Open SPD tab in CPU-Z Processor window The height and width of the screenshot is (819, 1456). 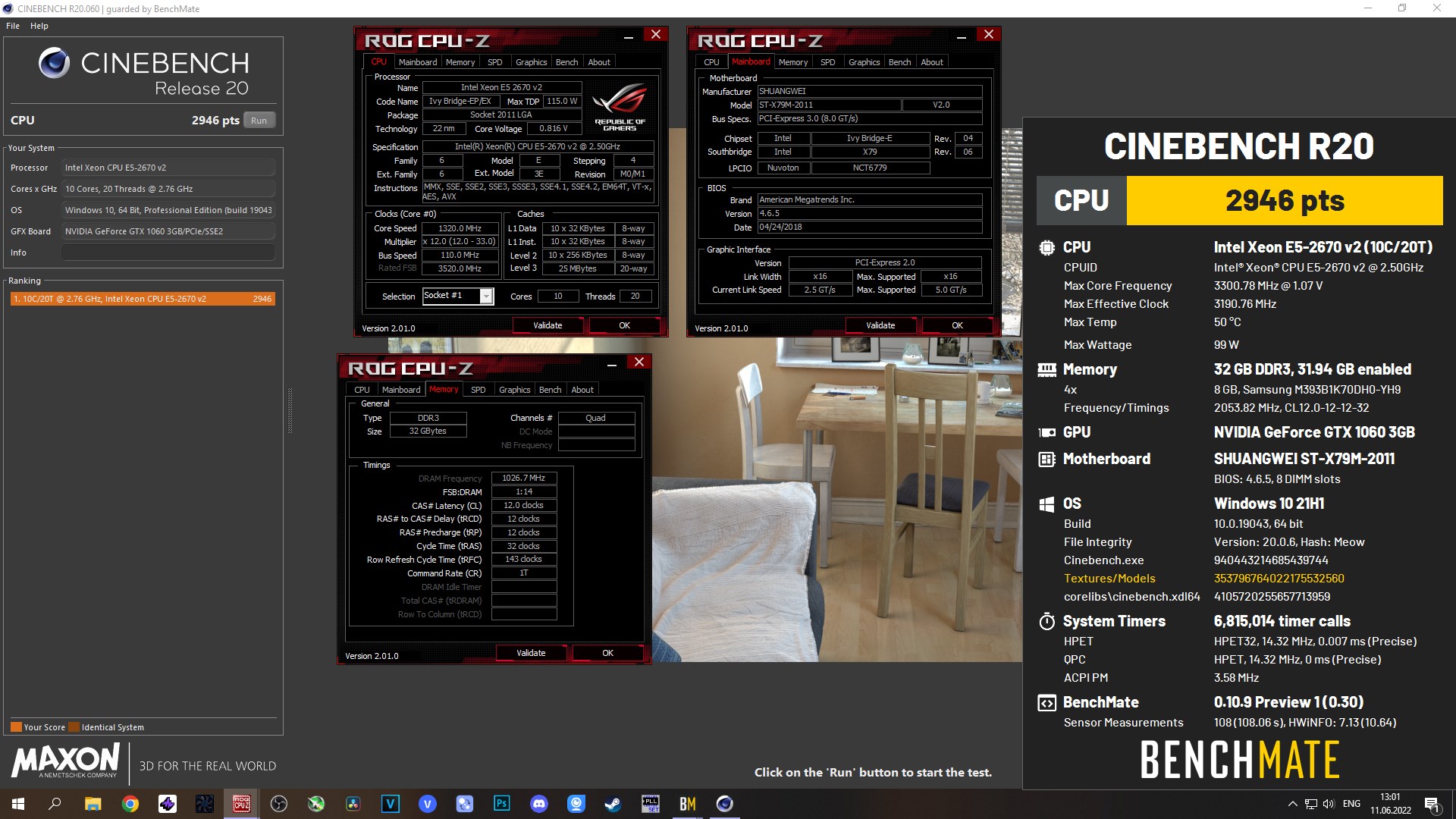coord(494,62)
